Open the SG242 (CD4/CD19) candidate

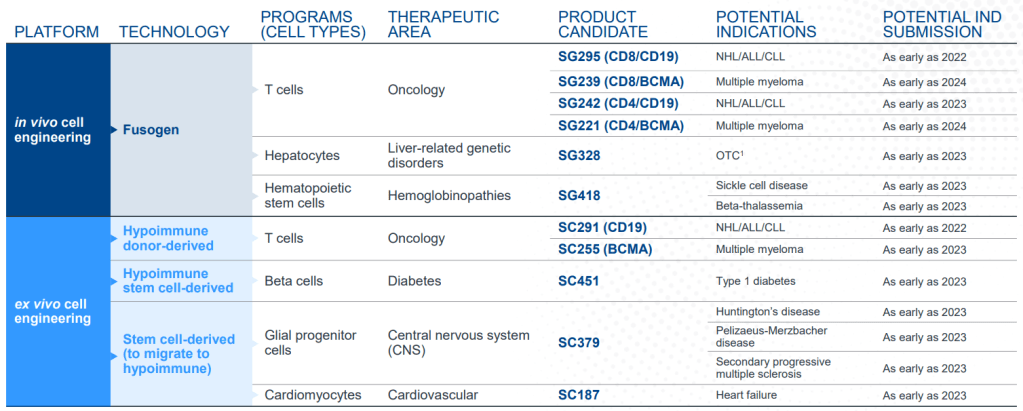click(618, 103)
